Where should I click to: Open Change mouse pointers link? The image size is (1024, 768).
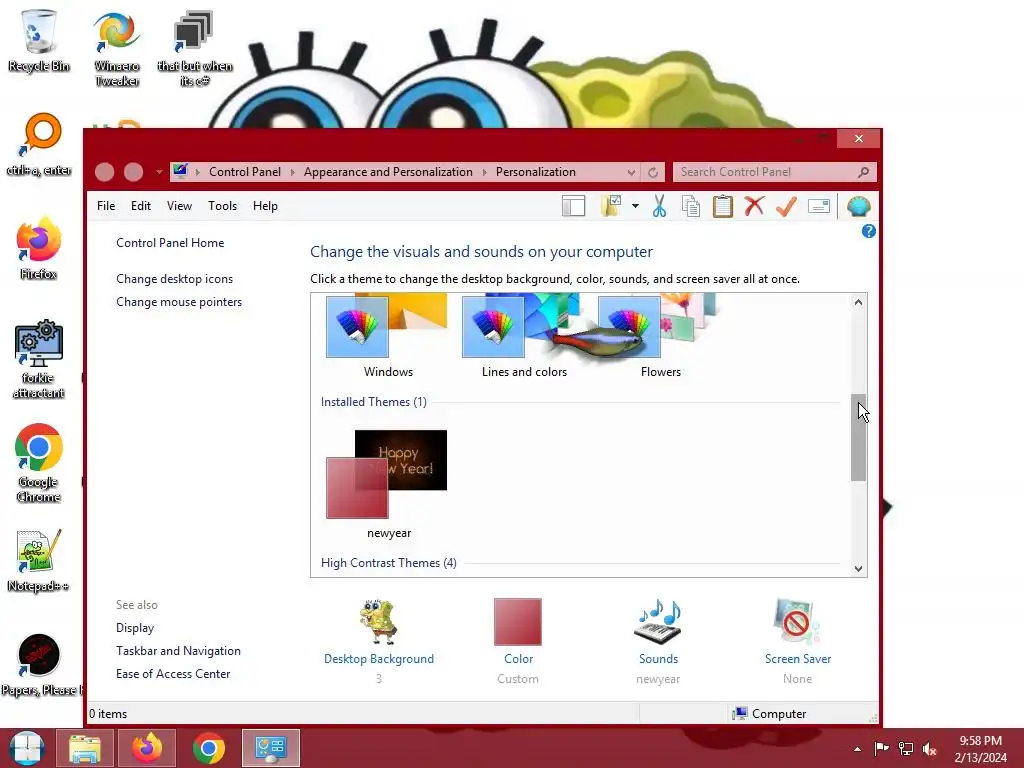click(x=179, y=302)
